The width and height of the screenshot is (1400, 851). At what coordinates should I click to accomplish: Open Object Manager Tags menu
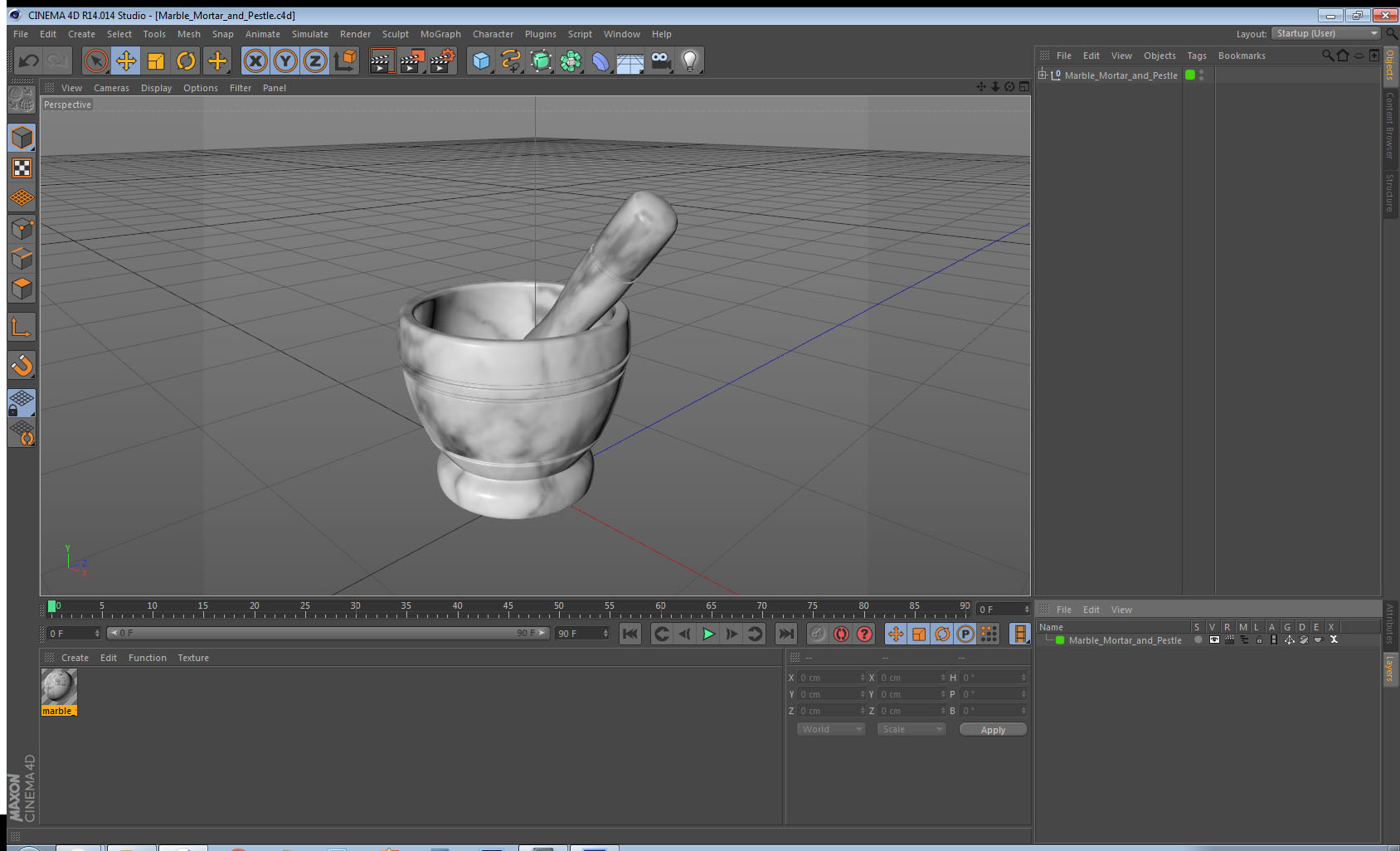[x=1197, y=56]
